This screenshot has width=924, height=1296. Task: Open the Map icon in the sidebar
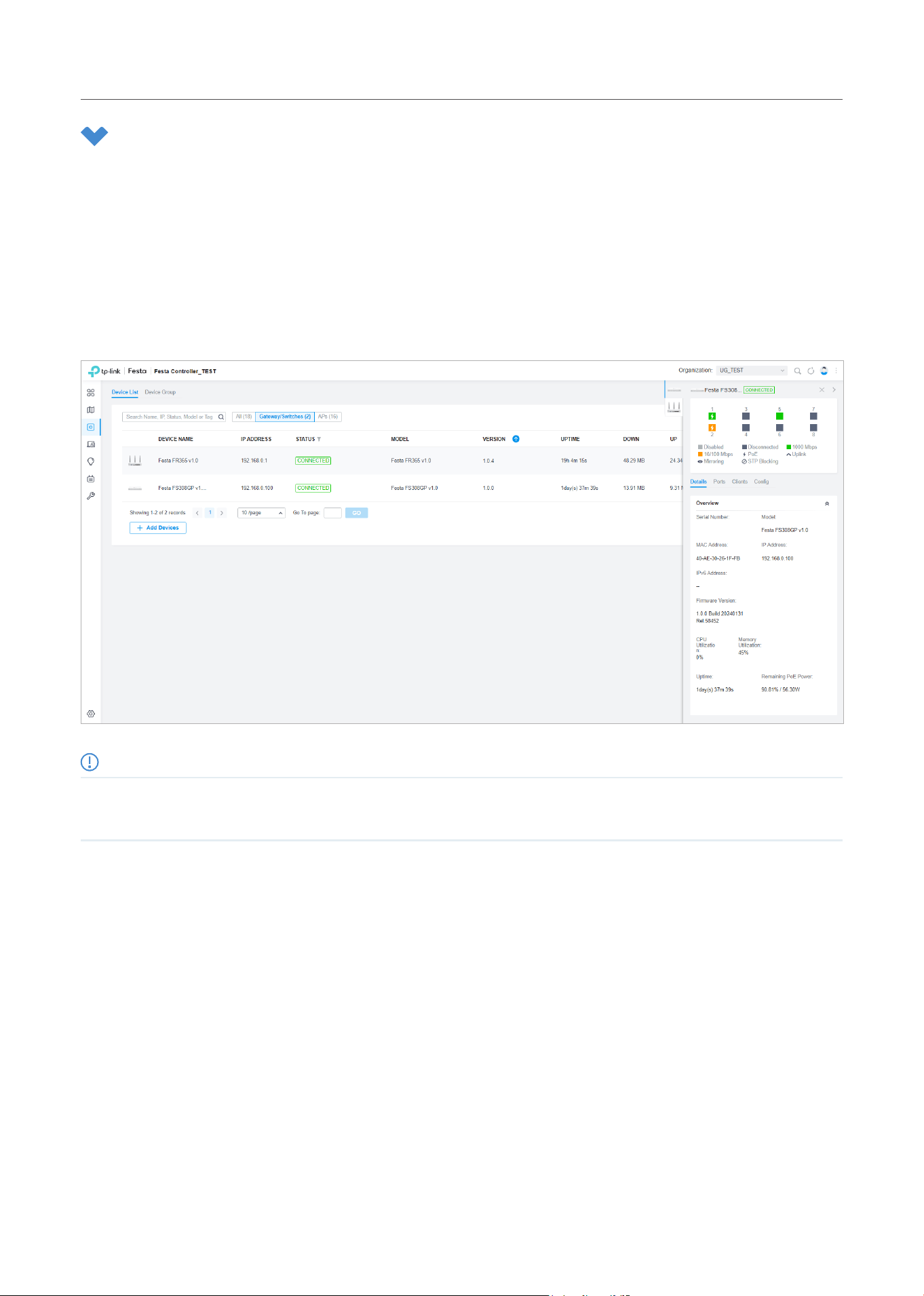(91, 410)
